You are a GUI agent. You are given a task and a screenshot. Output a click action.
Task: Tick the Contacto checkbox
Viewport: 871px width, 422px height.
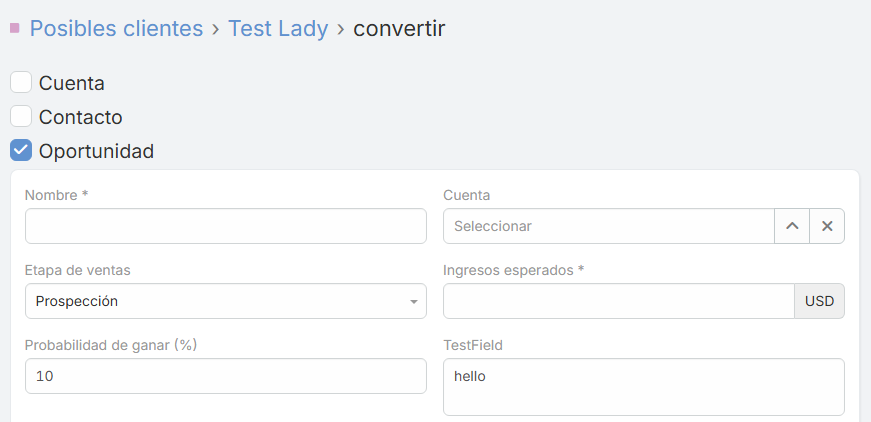(x=21, y=117)
